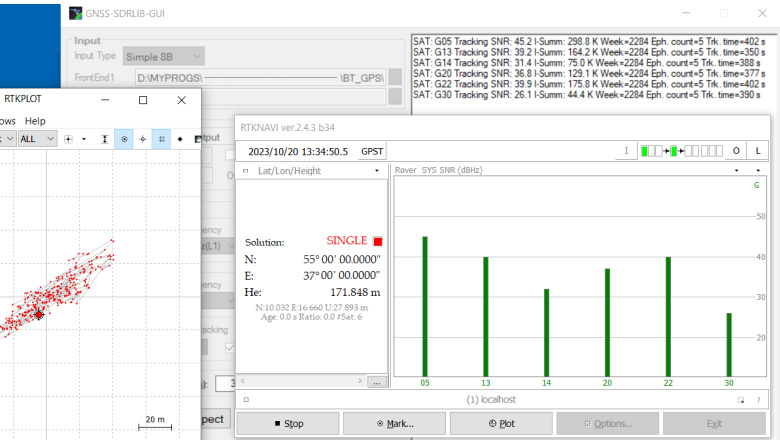
Task: Select the SAT: G14 Tracking log line
Action: click(x=587, y=63)
